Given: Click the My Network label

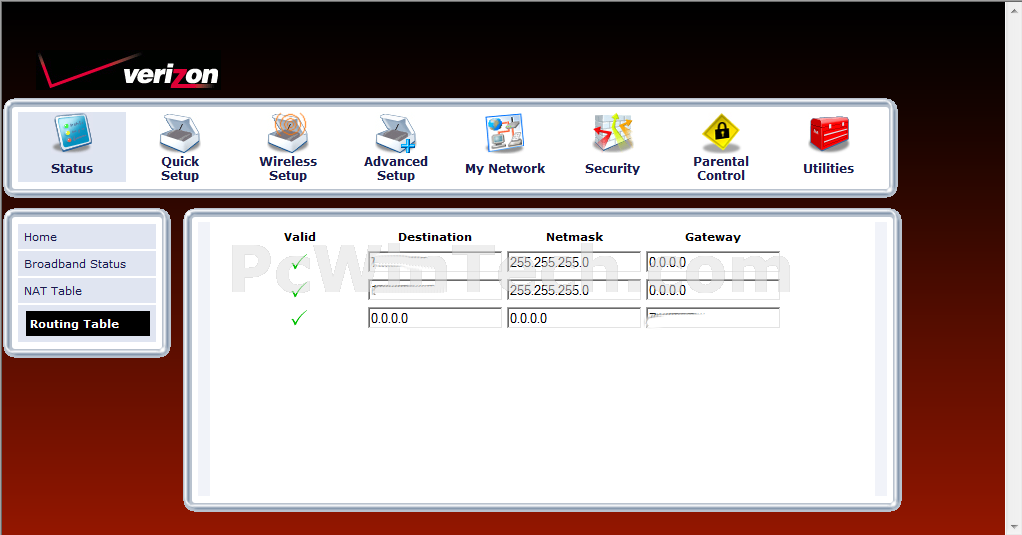Looking at the screenshot, I should (505, 168).
